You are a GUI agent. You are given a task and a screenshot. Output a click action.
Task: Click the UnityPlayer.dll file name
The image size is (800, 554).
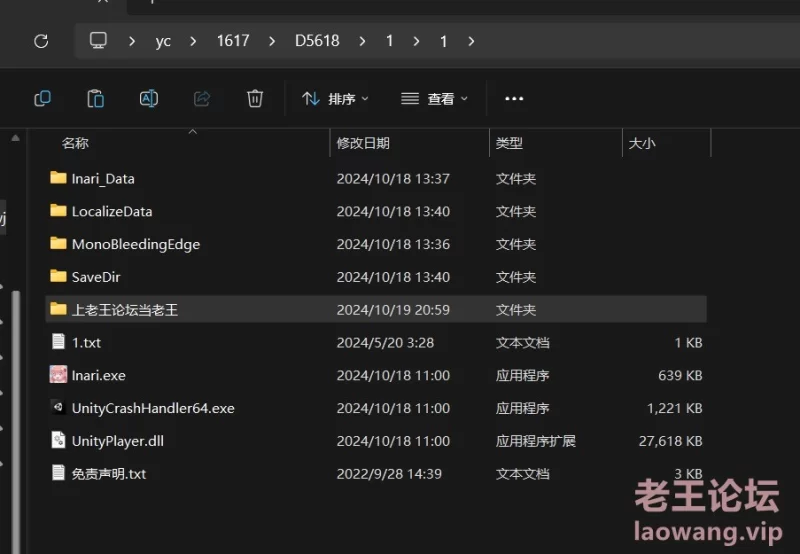point(118,441)
